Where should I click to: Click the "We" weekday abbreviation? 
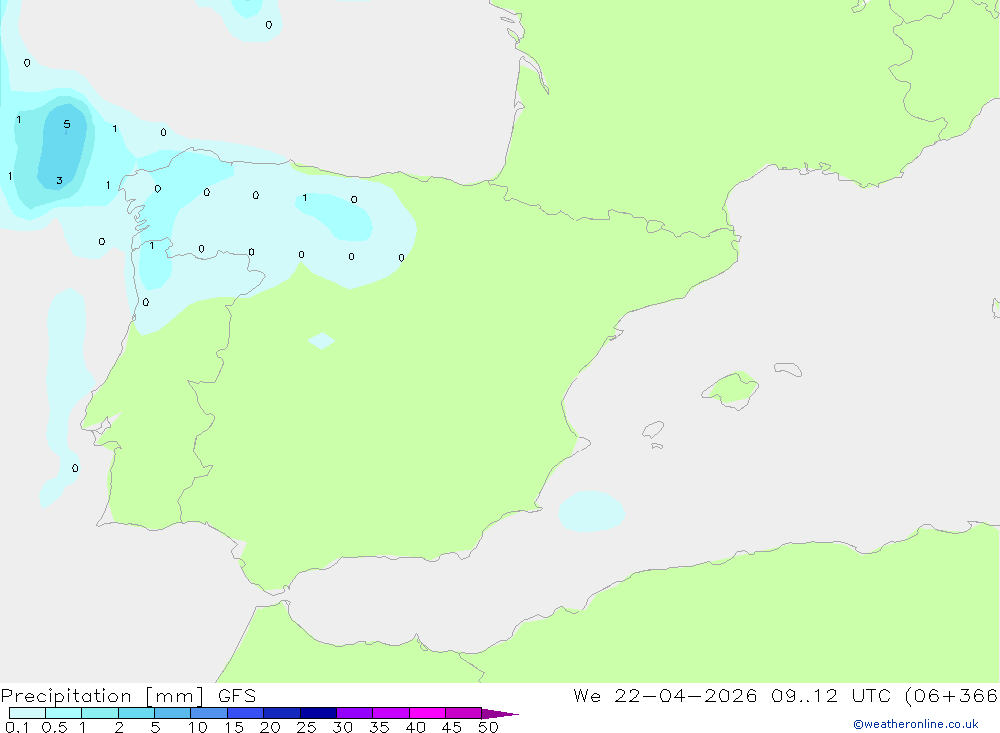tap(587, 696)
